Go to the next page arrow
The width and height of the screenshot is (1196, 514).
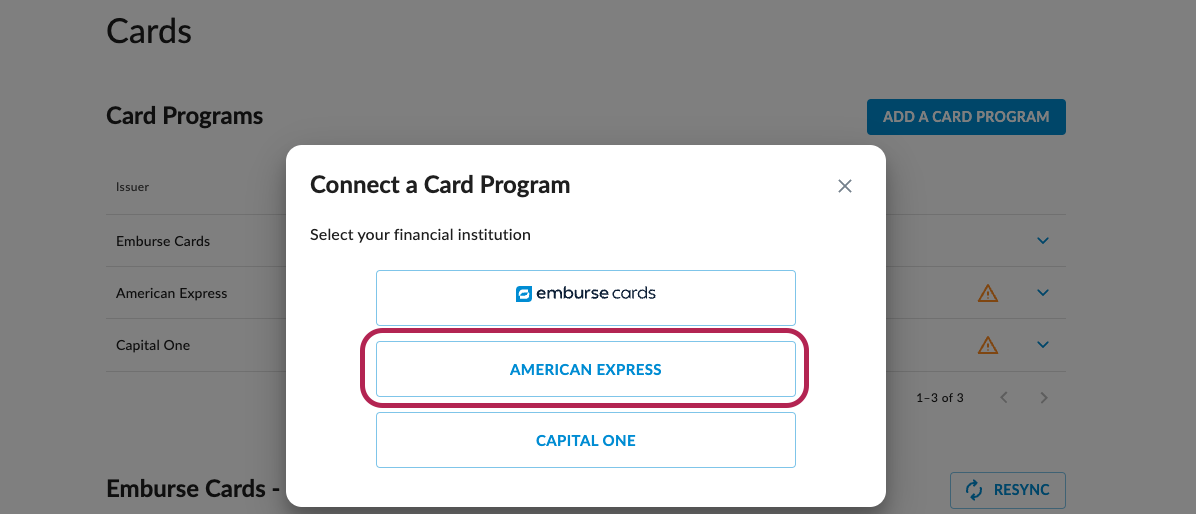click(1043, 398)
